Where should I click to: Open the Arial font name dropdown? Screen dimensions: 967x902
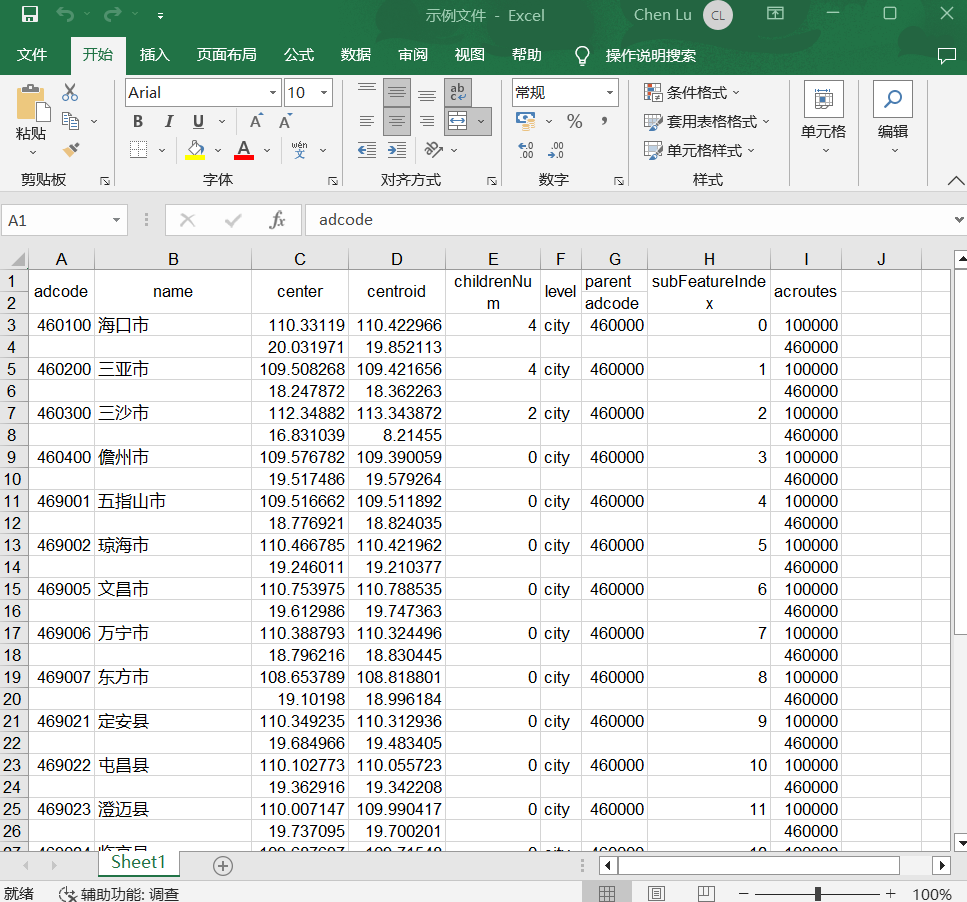[272, 93]
